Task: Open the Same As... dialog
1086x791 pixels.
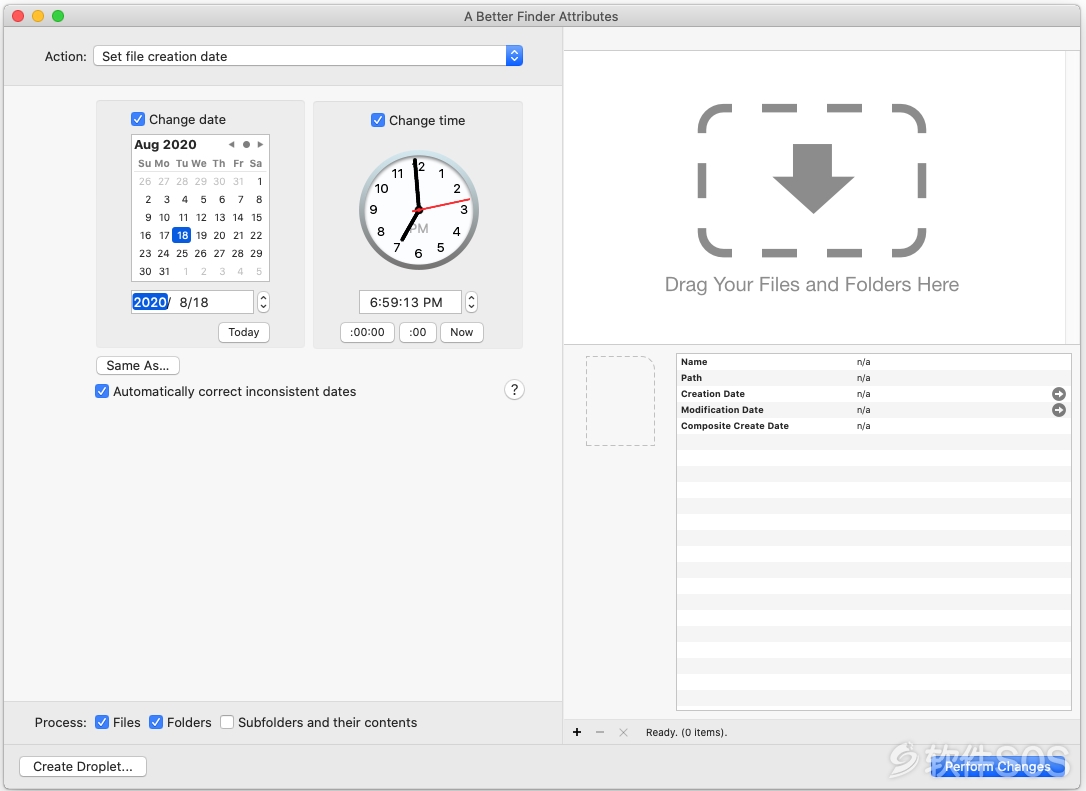Action: point(138,365)
